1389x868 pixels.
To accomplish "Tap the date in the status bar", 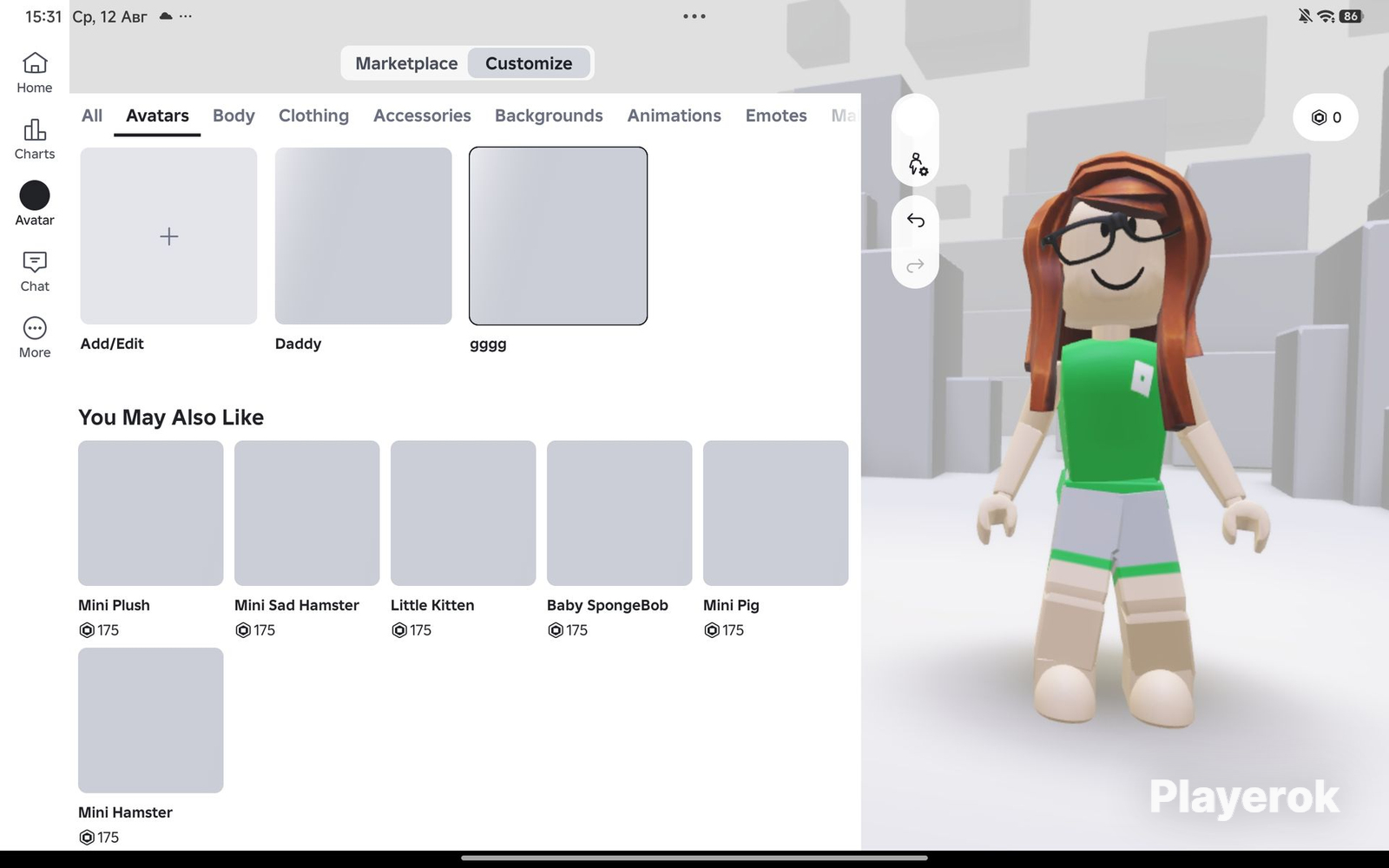I will click(109, 16).
